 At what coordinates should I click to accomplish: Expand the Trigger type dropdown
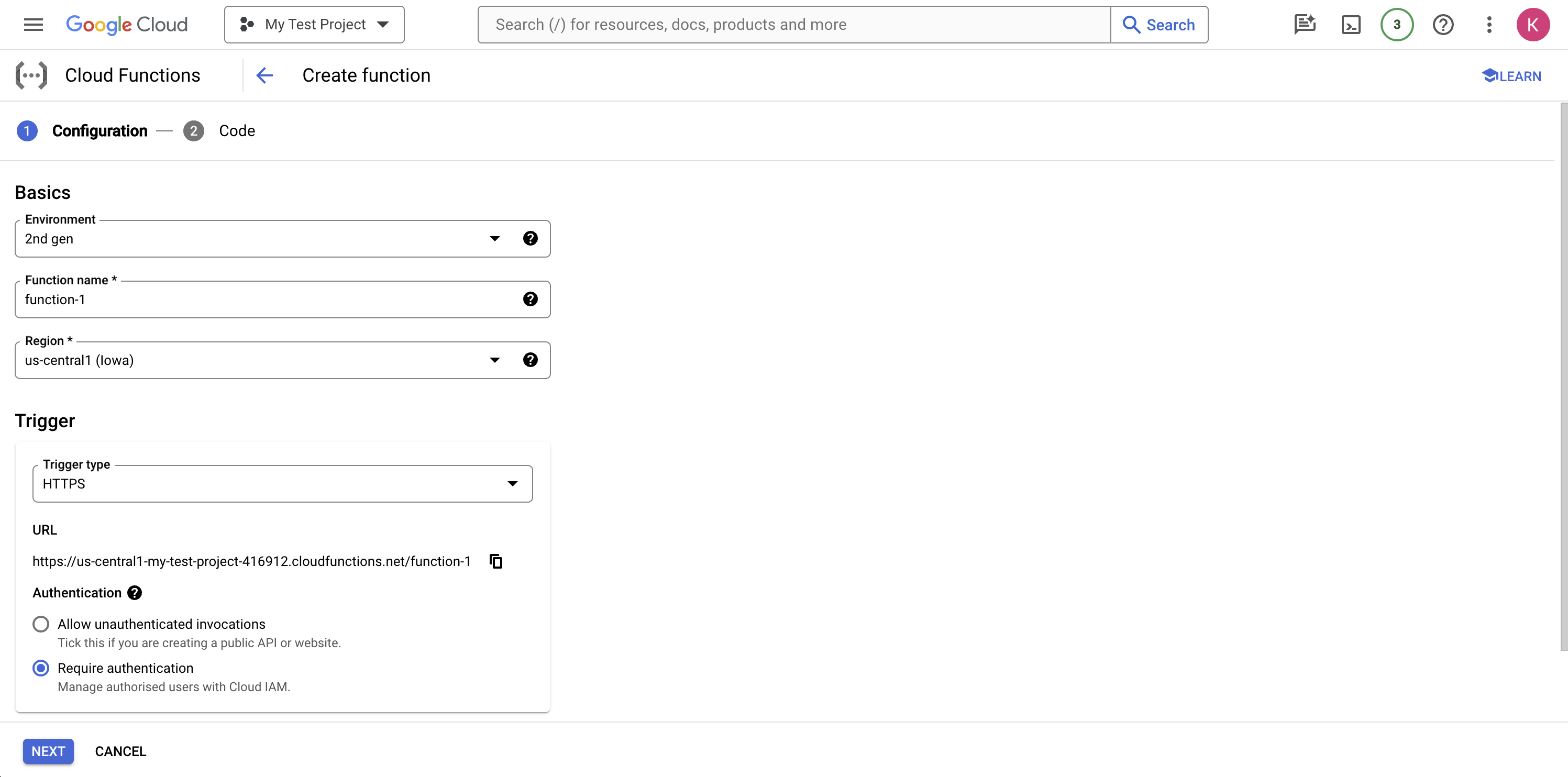510,484
